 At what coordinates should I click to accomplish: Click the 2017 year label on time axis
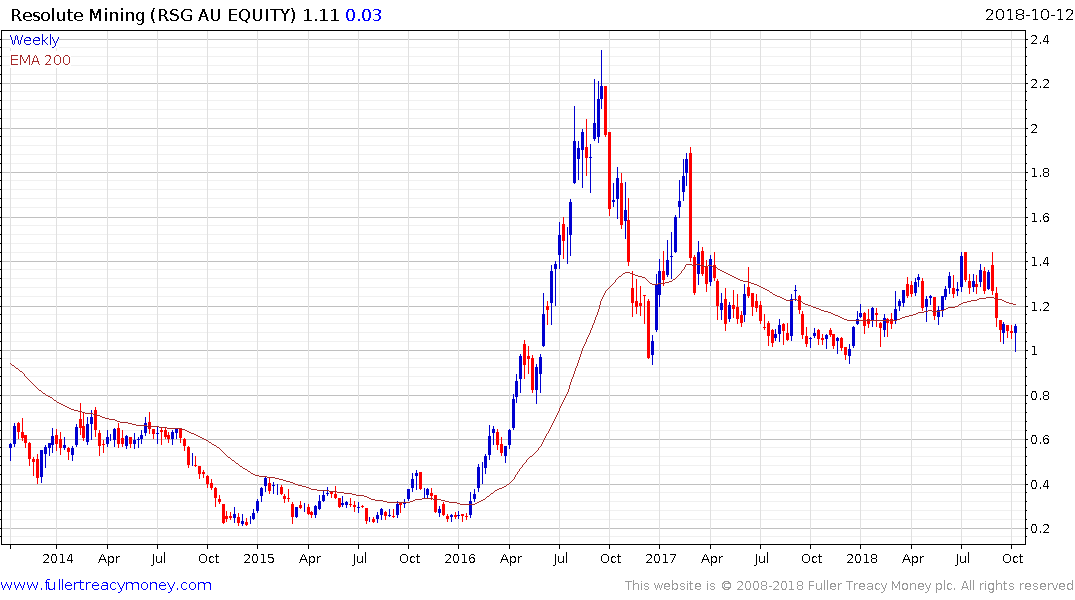pyautogui.click(x=661, y=558)
